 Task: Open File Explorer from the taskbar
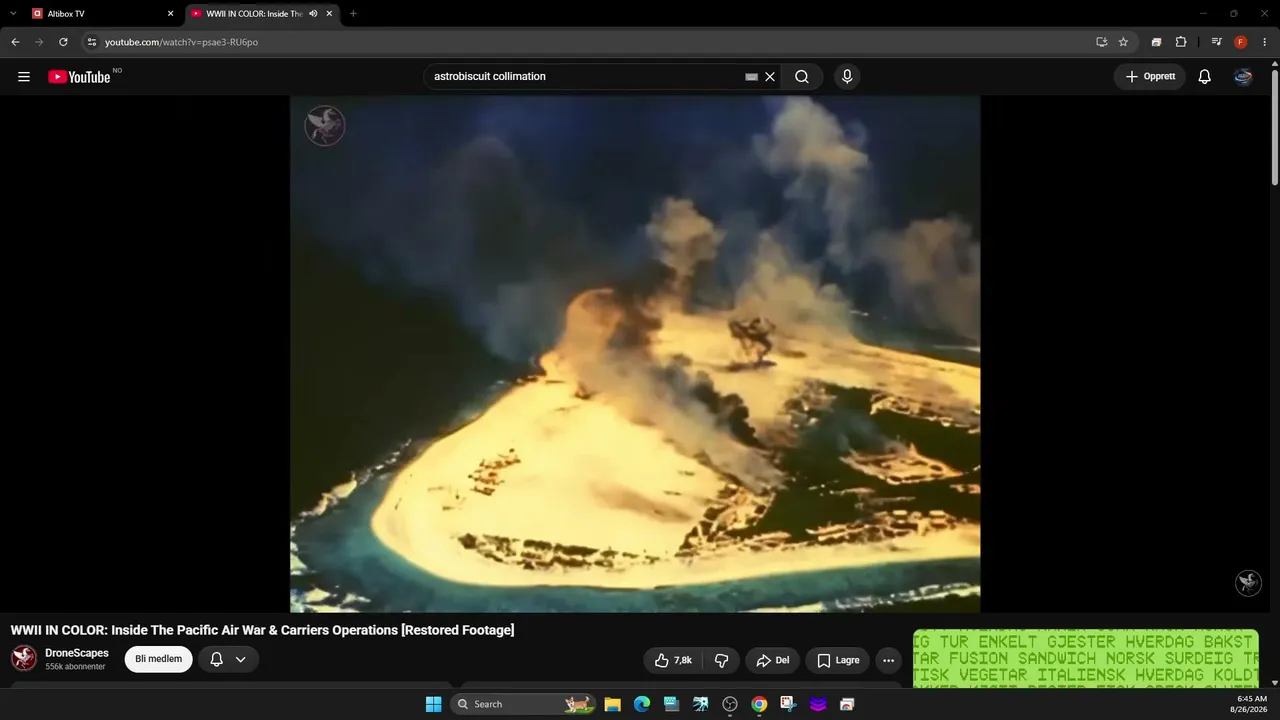(x=613, y=704)
